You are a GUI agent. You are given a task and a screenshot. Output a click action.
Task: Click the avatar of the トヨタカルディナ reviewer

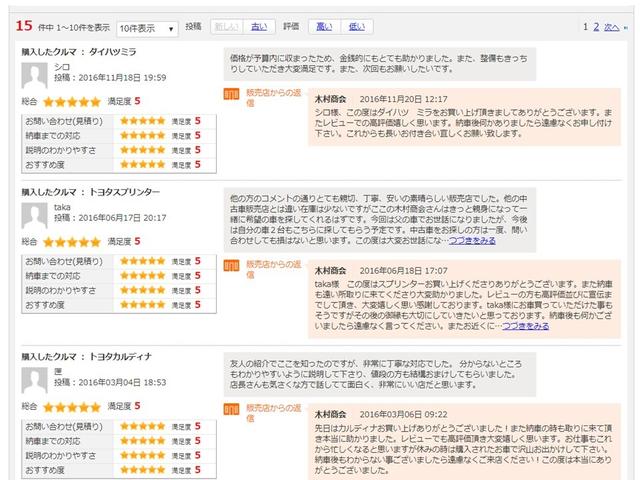coord(34,380)
